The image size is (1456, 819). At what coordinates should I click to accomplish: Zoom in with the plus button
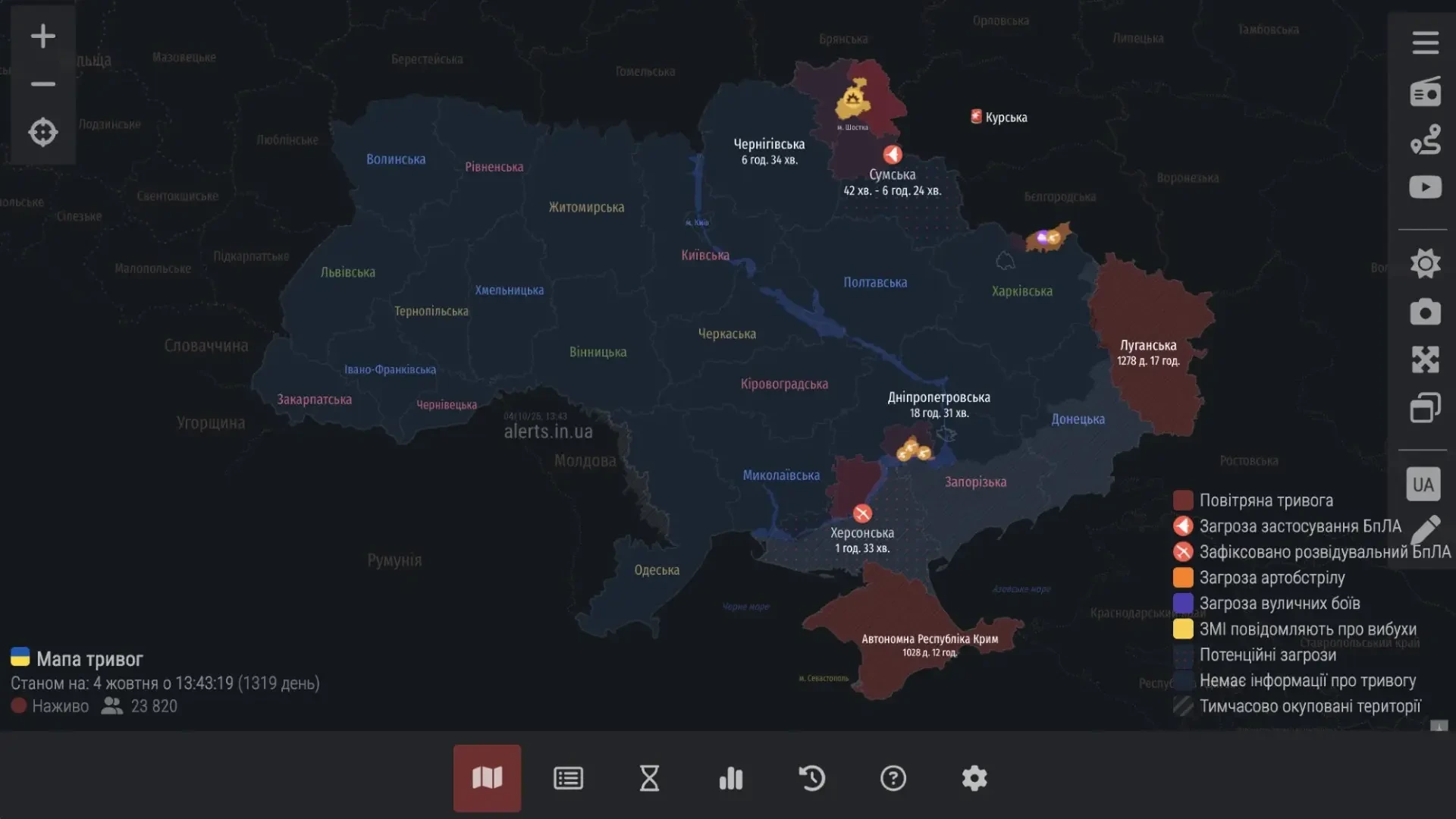coord(43,36)
